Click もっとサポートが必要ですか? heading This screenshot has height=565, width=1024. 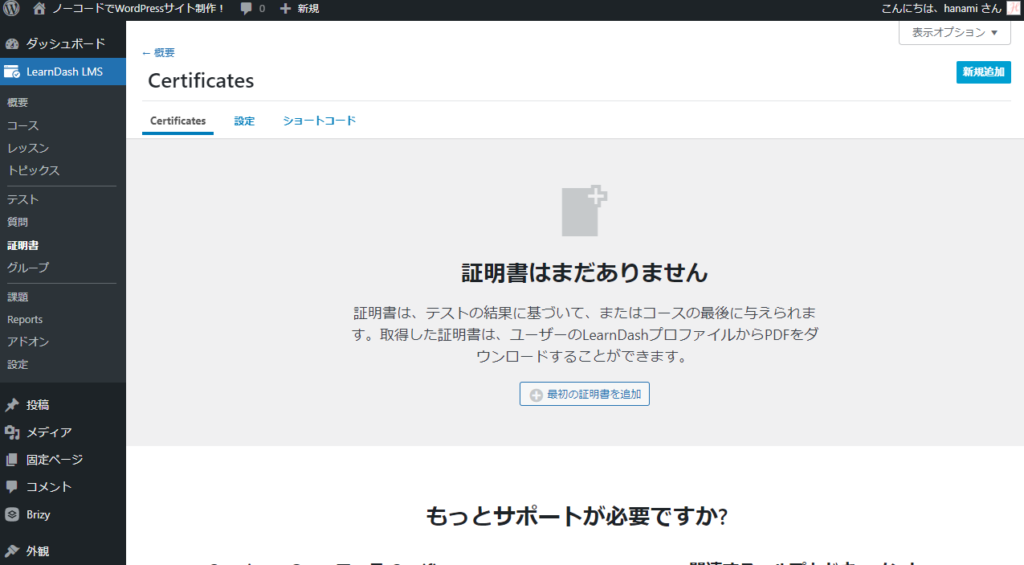tap(577, 516)
